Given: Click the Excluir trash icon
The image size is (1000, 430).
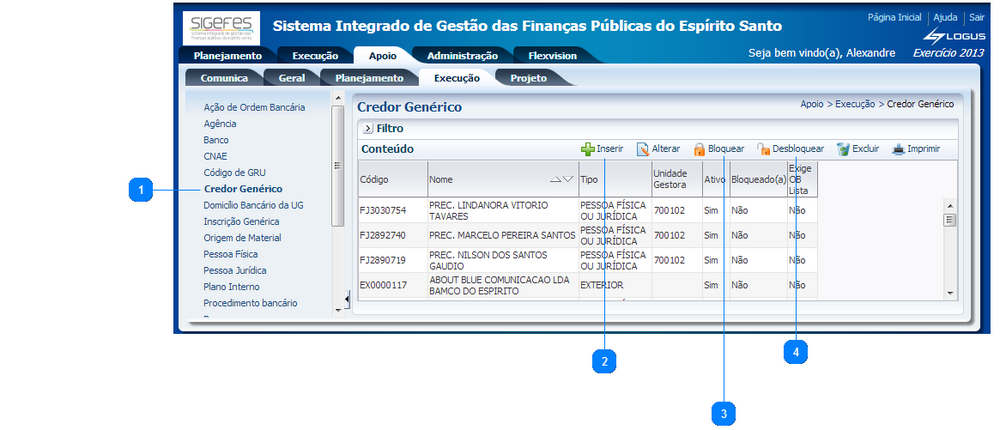Looking at the screenshot, I should [x=843, y=149].
